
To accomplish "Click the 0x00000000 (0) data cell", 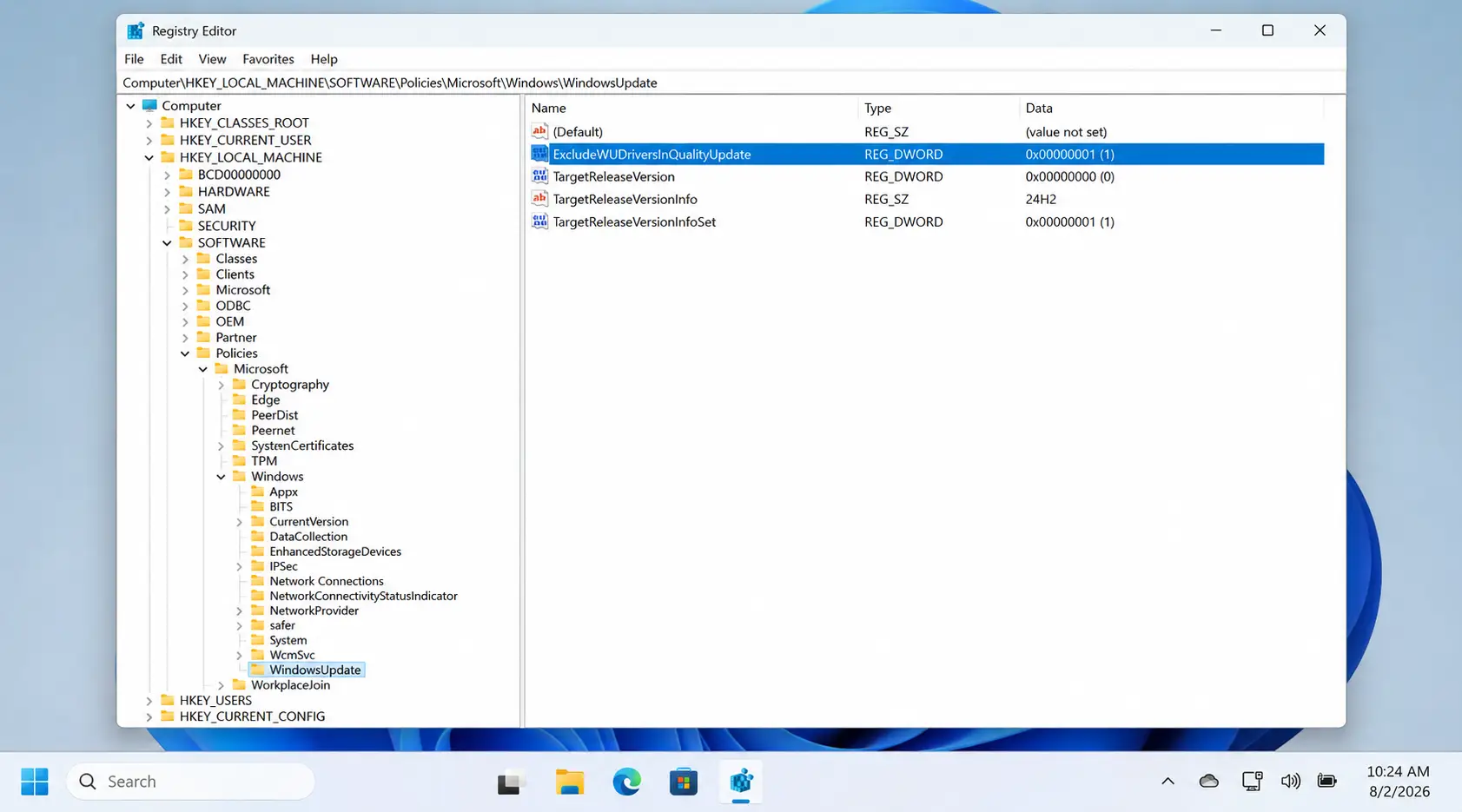I will tap(1069, 176).
